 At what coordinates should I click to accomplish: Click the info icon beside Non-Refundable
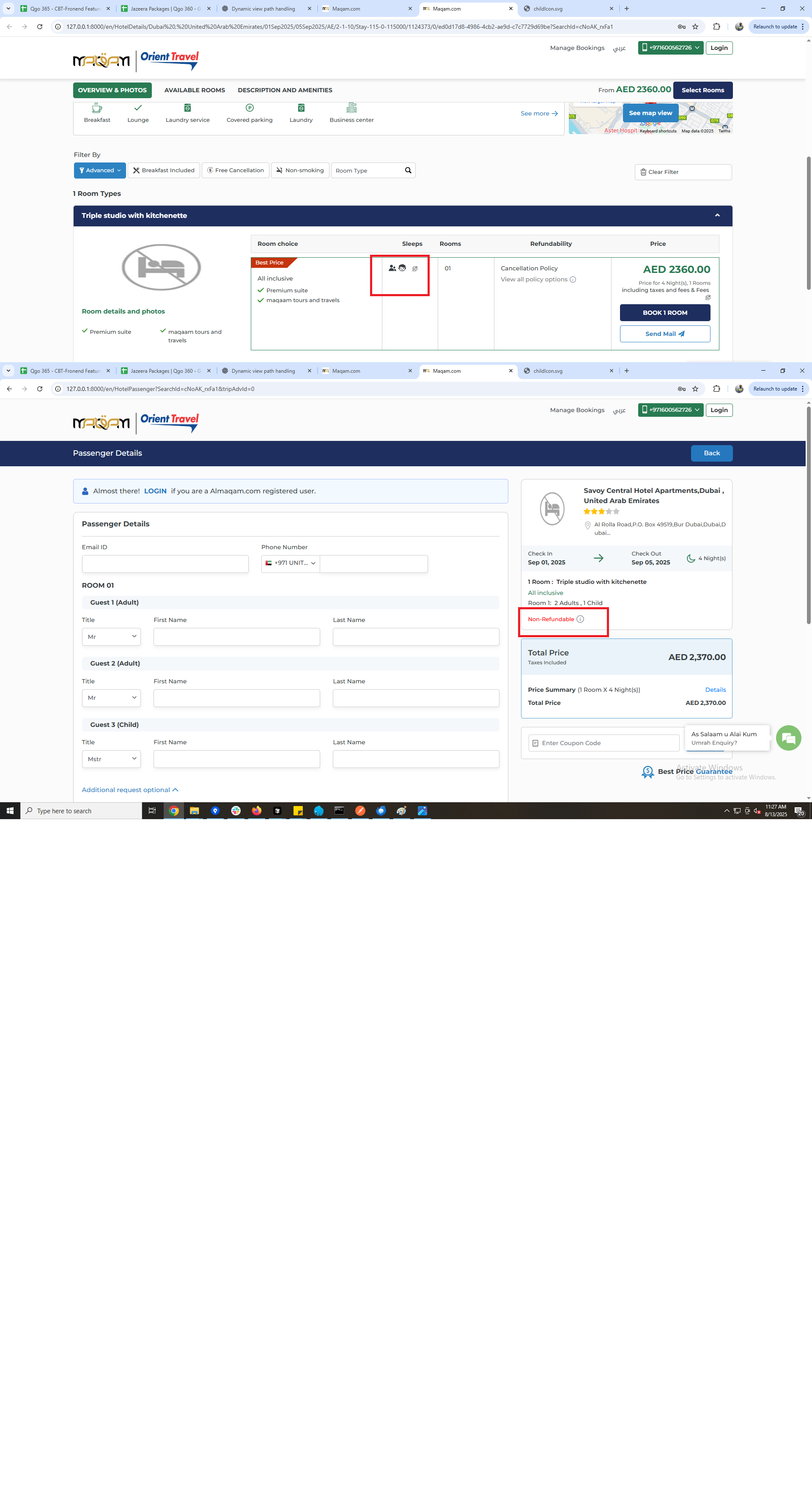580,619
